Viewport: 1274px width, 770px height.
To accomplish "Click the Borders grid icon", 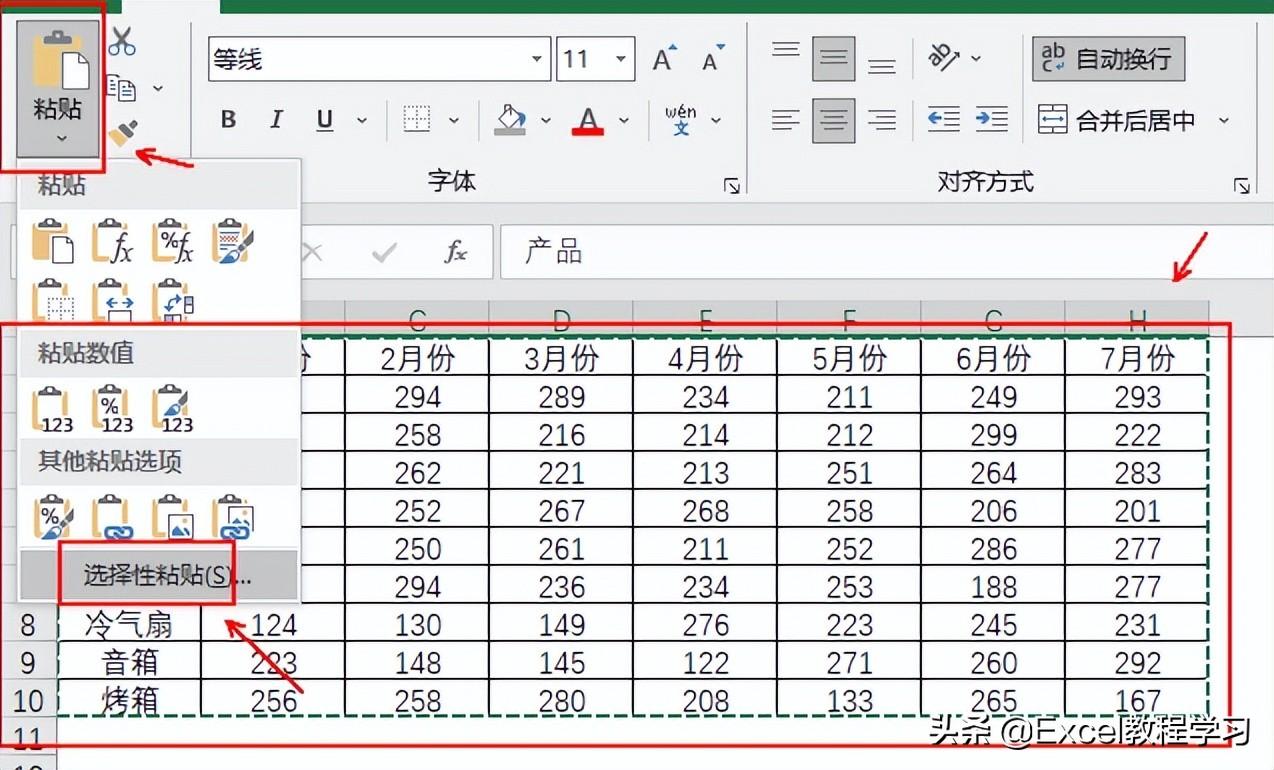I will click(x=417, y=120).
